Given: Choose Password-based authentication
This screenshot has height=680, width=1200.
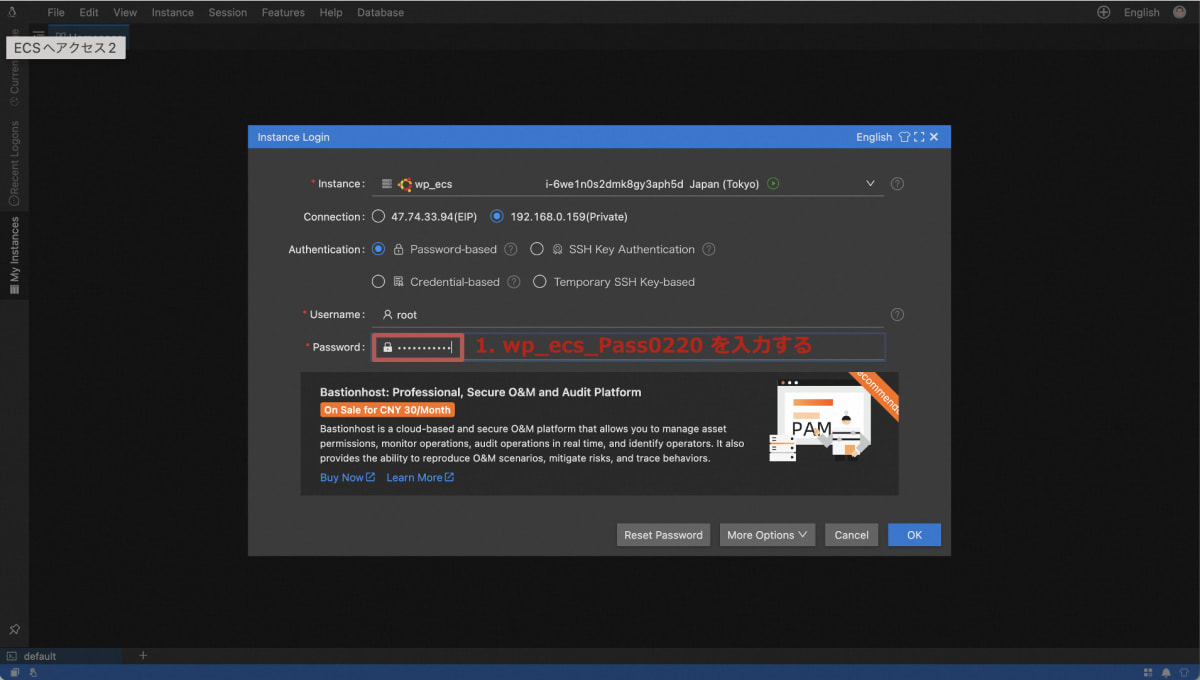Looking at the screenshot, I should click(378, 249).
